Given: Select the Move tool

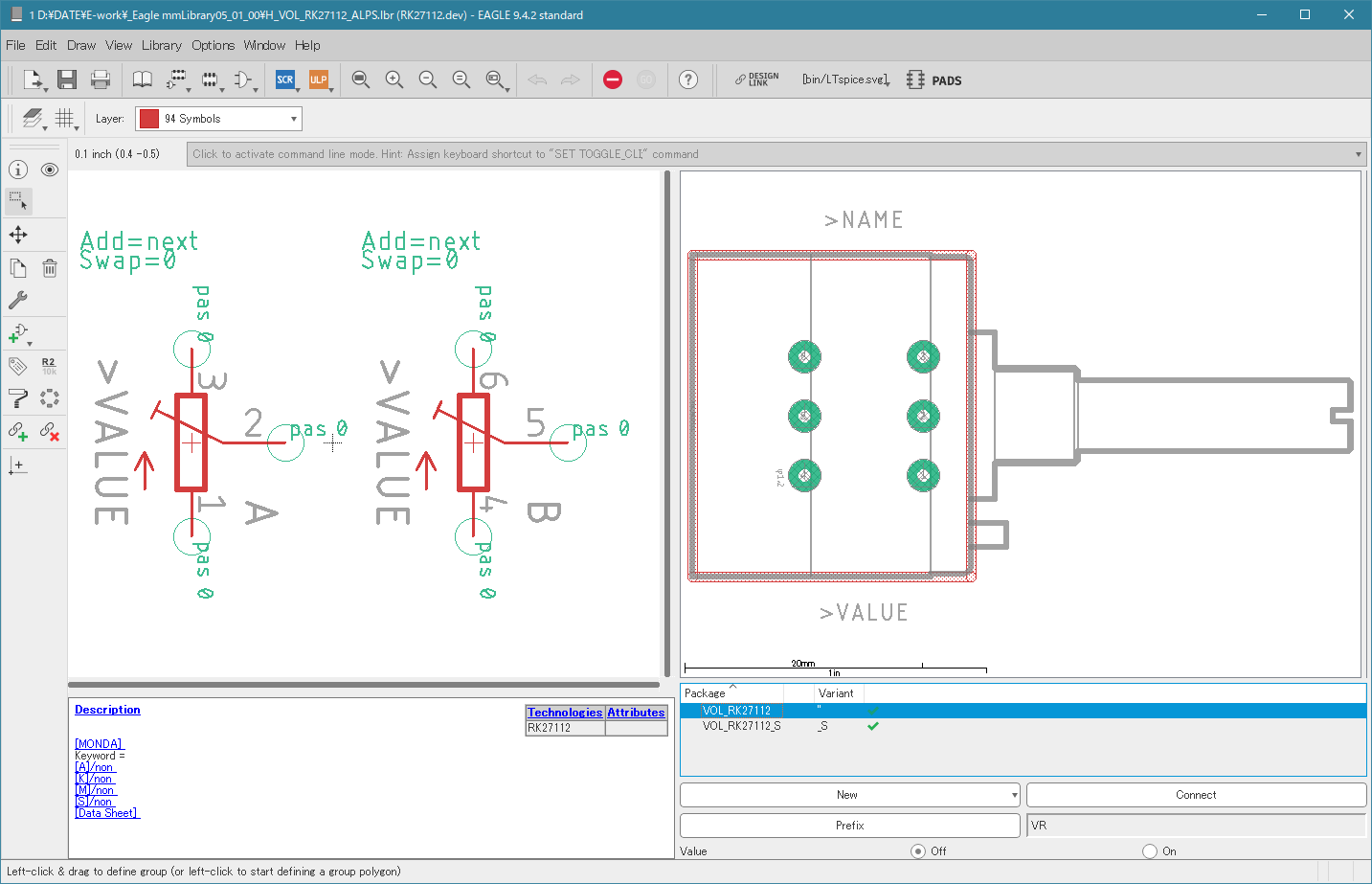Looking at the screenshot, I should (18, 235).
